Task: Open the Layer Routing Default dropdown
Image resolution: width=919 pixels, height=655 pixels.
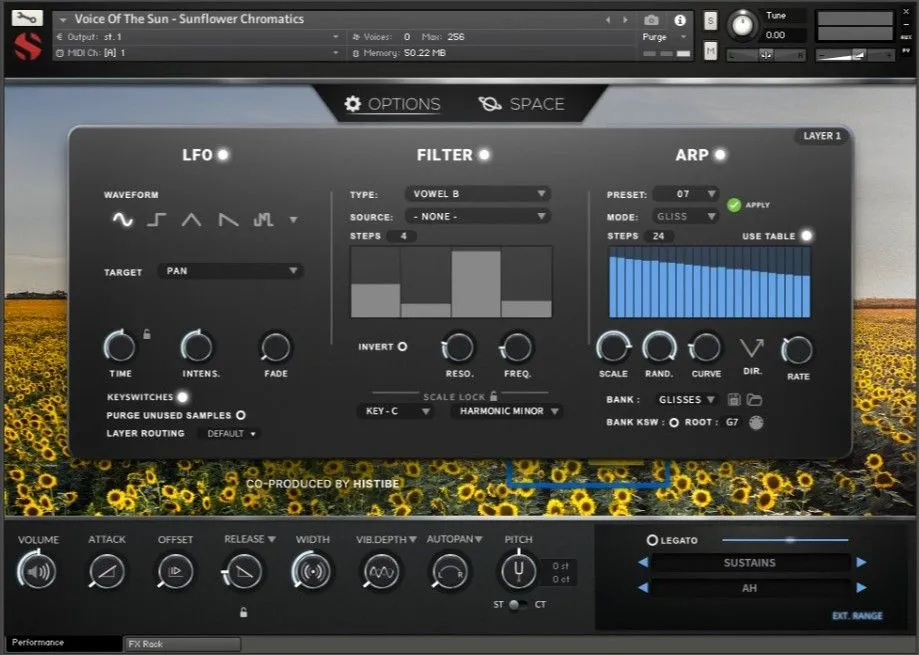Action: [x=231, y=434]
